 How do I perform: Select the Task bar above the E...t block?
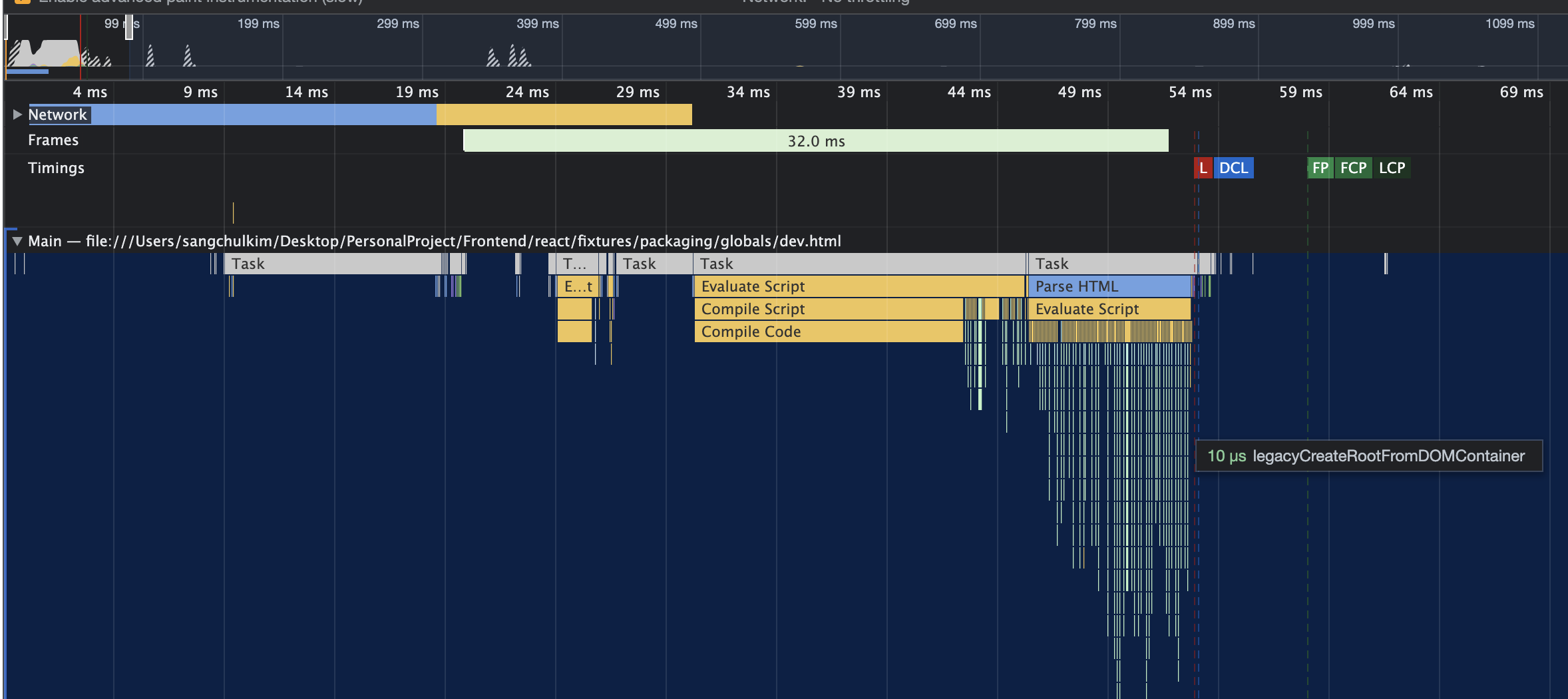click(x=577, y=264)
